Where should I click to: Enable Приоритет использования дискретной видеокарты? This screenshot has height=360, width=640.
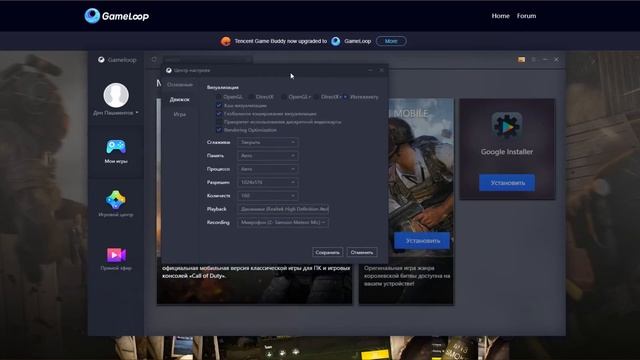(x=219, y=122)
